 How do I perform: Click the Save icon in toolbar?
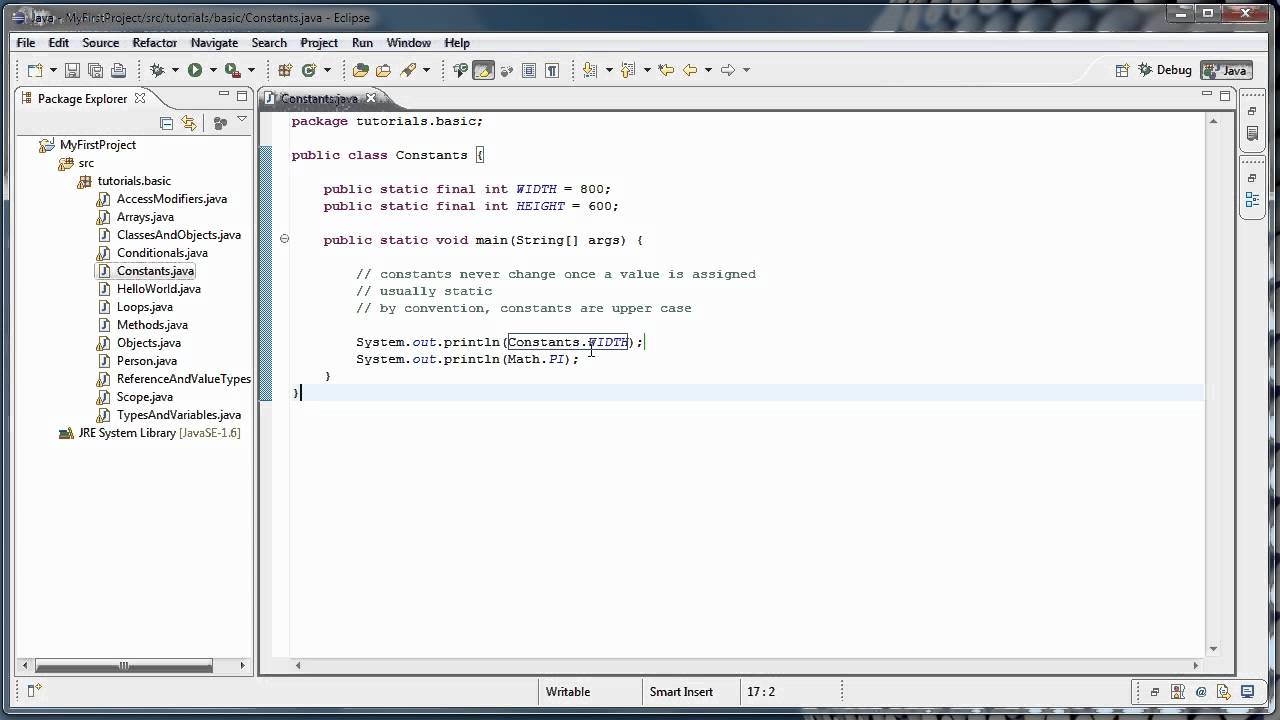72,70
